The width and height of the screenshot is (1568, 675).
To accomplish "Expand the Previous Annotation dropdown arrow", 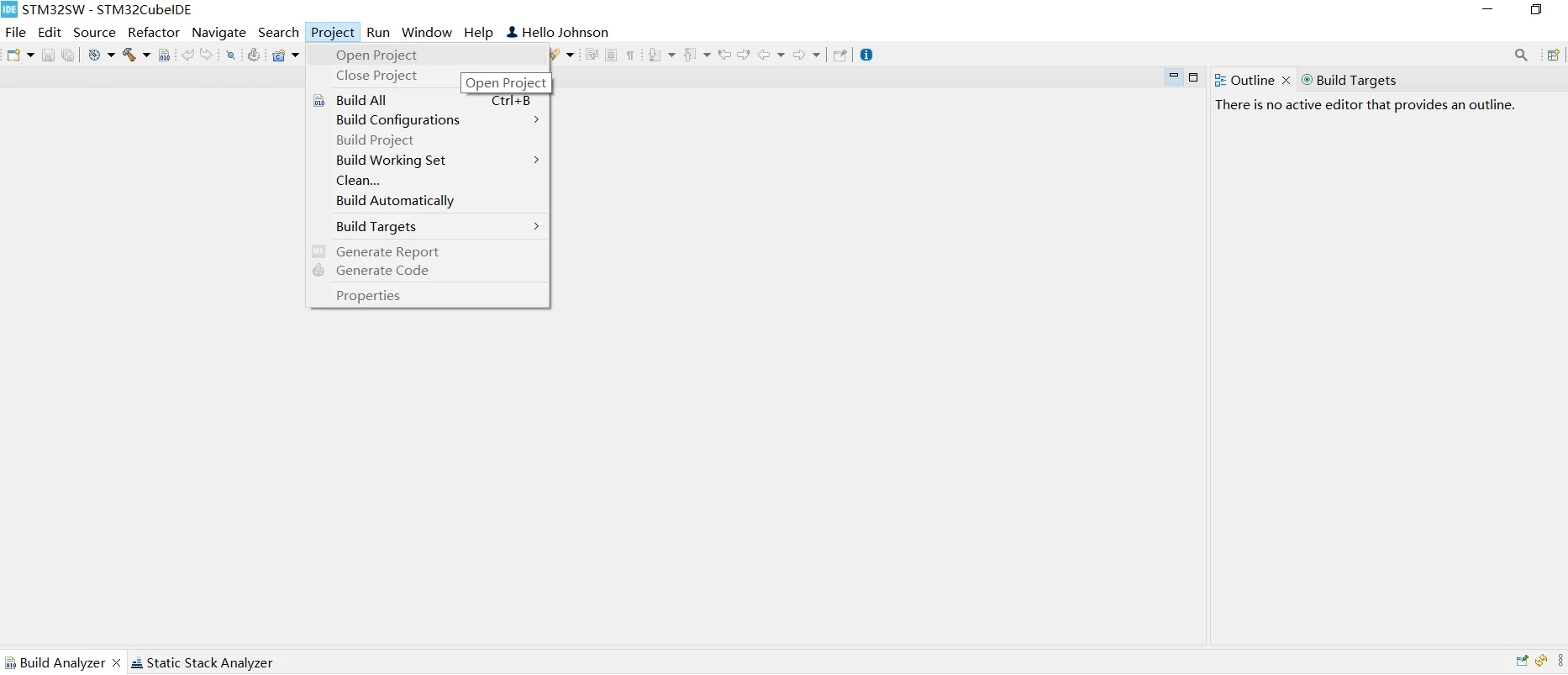I will point(707,55).
